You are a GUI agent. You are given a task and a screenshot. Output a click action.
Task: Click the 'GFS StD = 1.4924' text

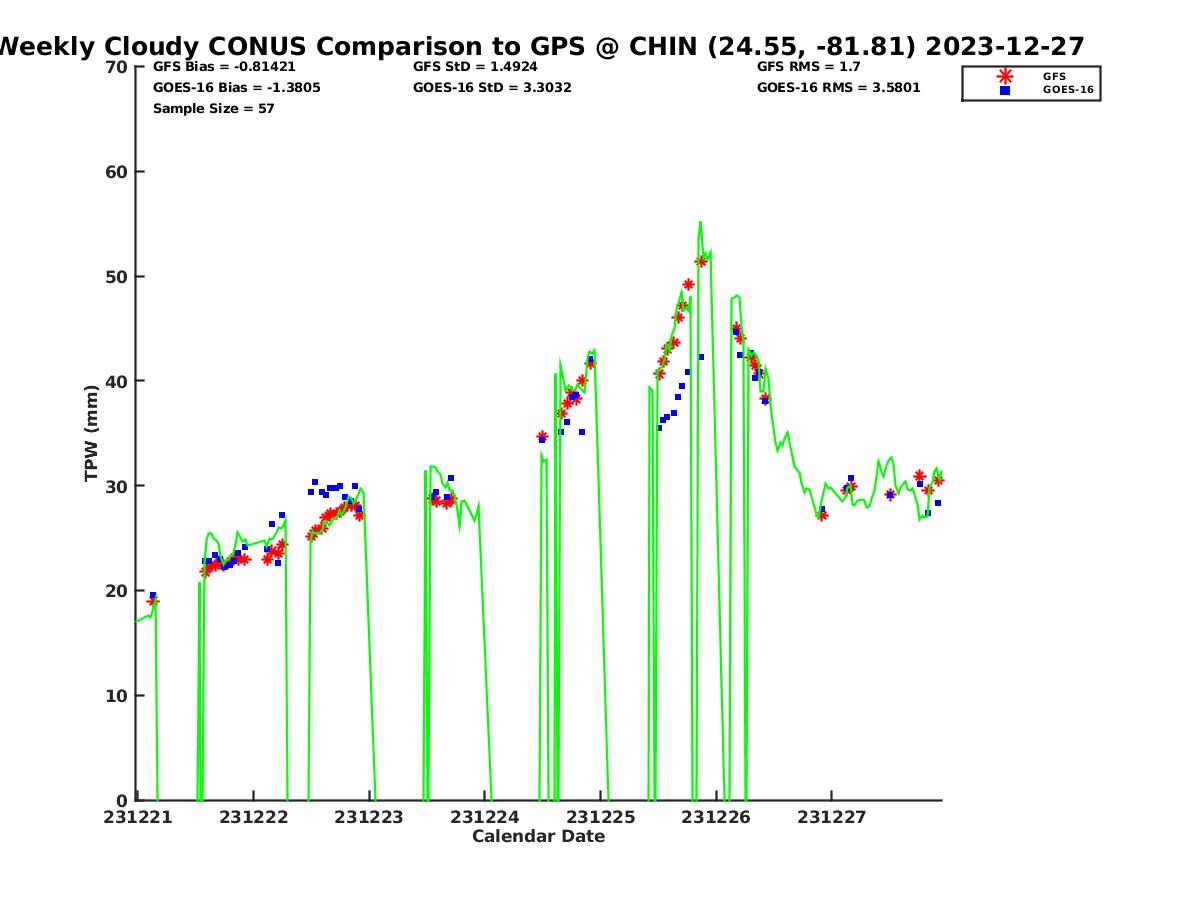click(475, 67)
